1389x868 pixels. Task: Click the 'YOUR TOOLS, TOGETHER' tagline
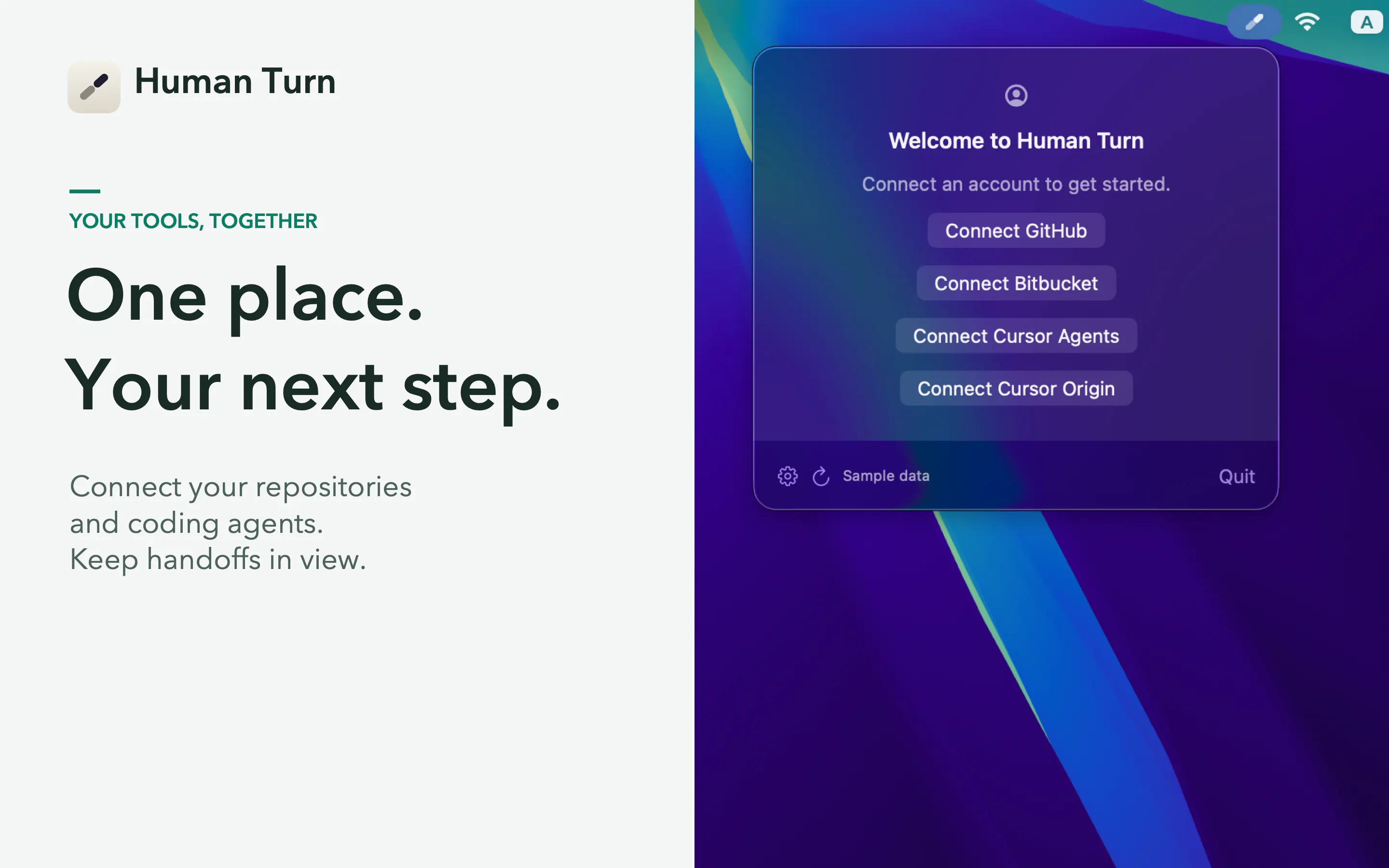(x=193, y=221)
